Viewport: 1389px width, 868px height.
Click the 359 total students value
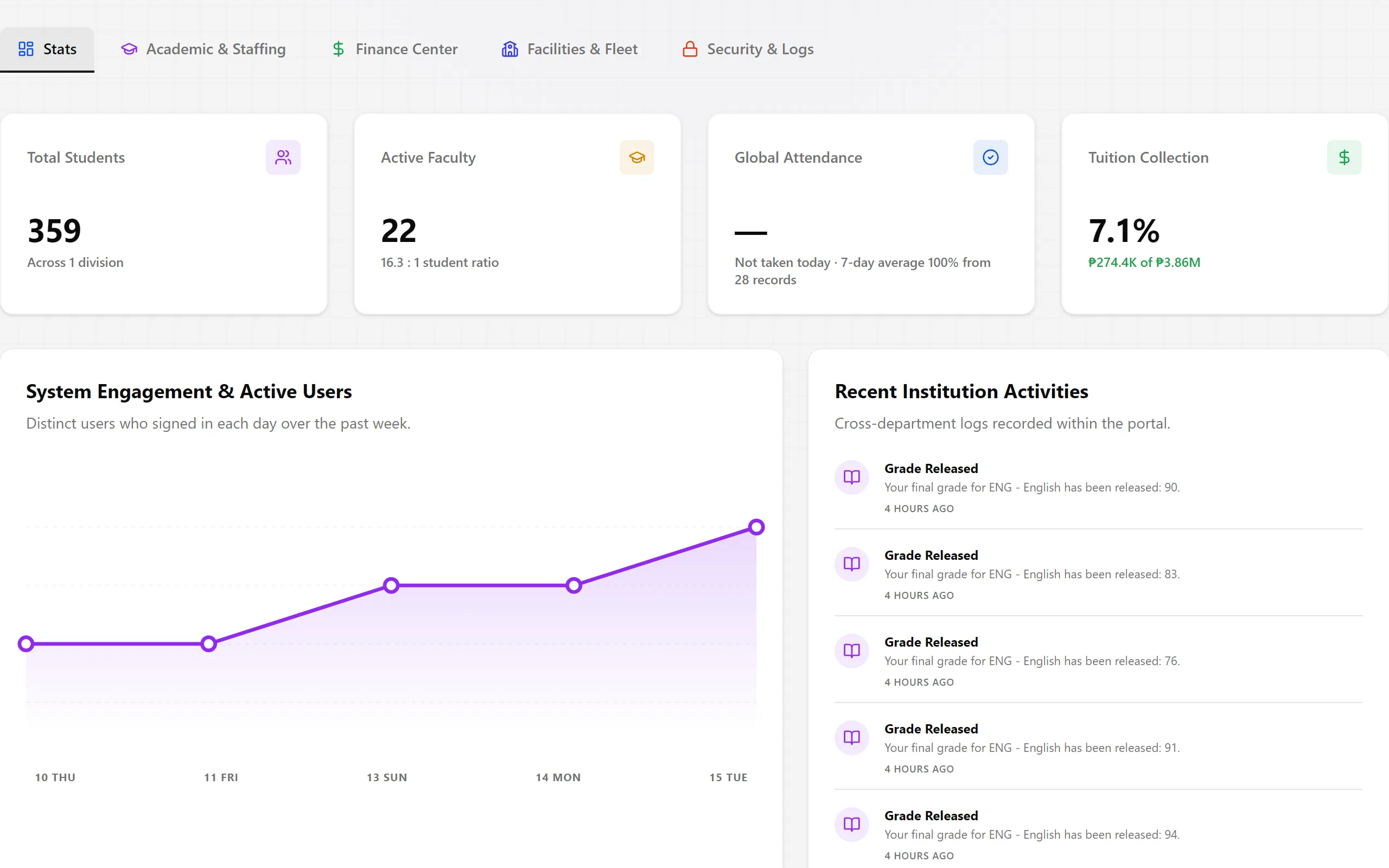coord(54,231)
